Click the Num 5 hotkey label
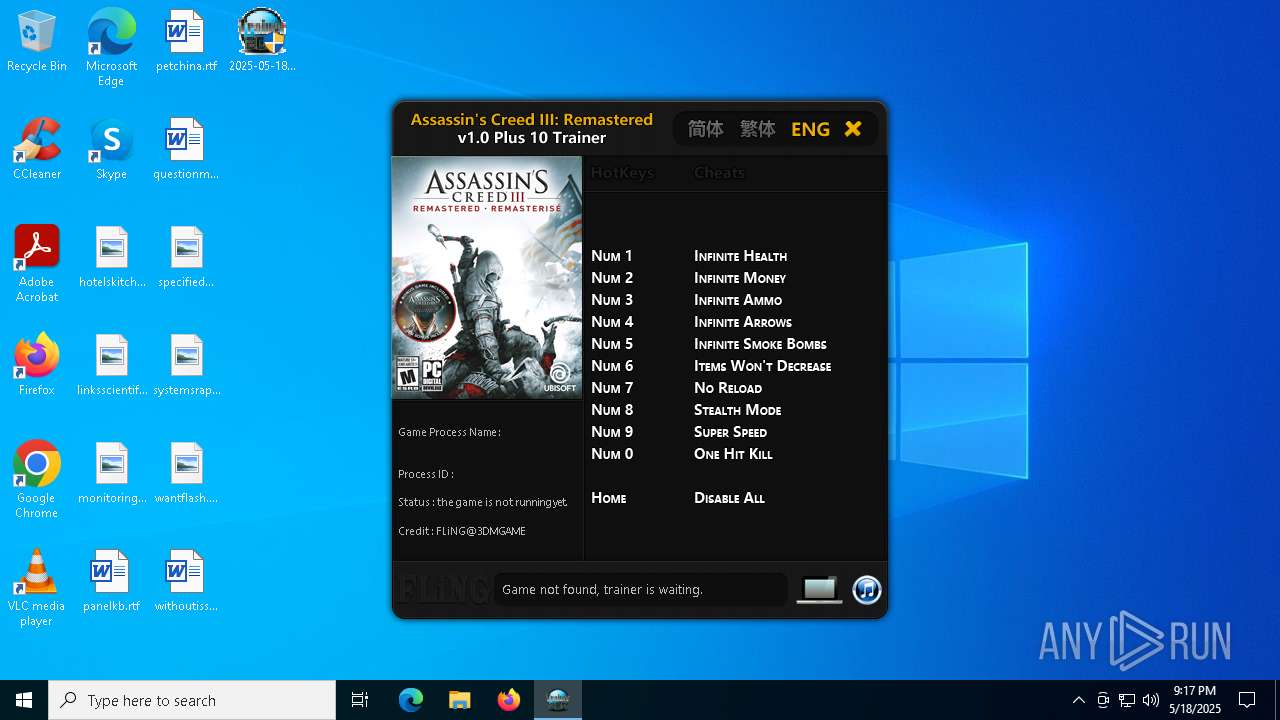Screen dimensions: 1280x720 coord(612,344)
